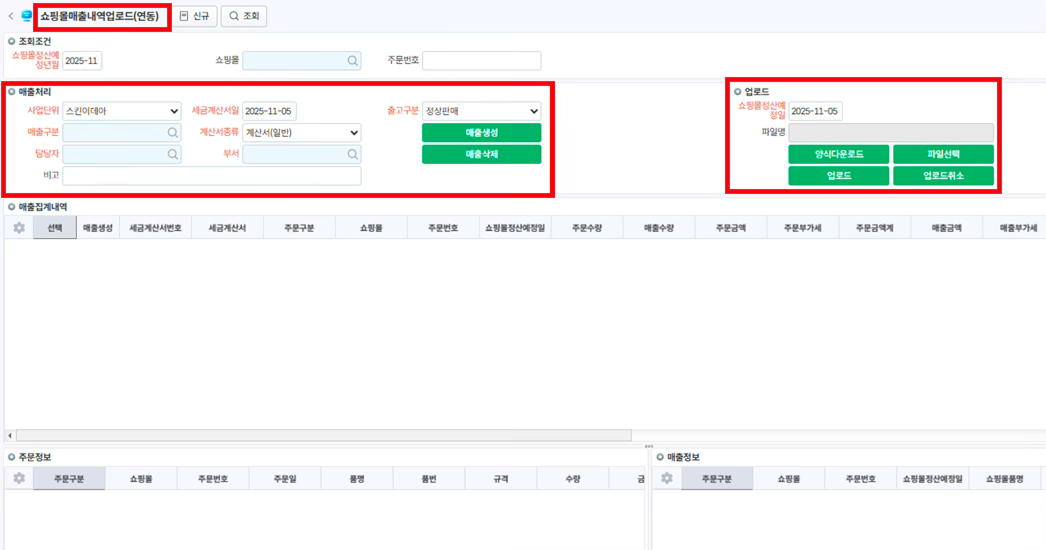Viewport: 1046px width, 550px height.
Task: Click the green 매출생성 button
Action: point(481,133)
